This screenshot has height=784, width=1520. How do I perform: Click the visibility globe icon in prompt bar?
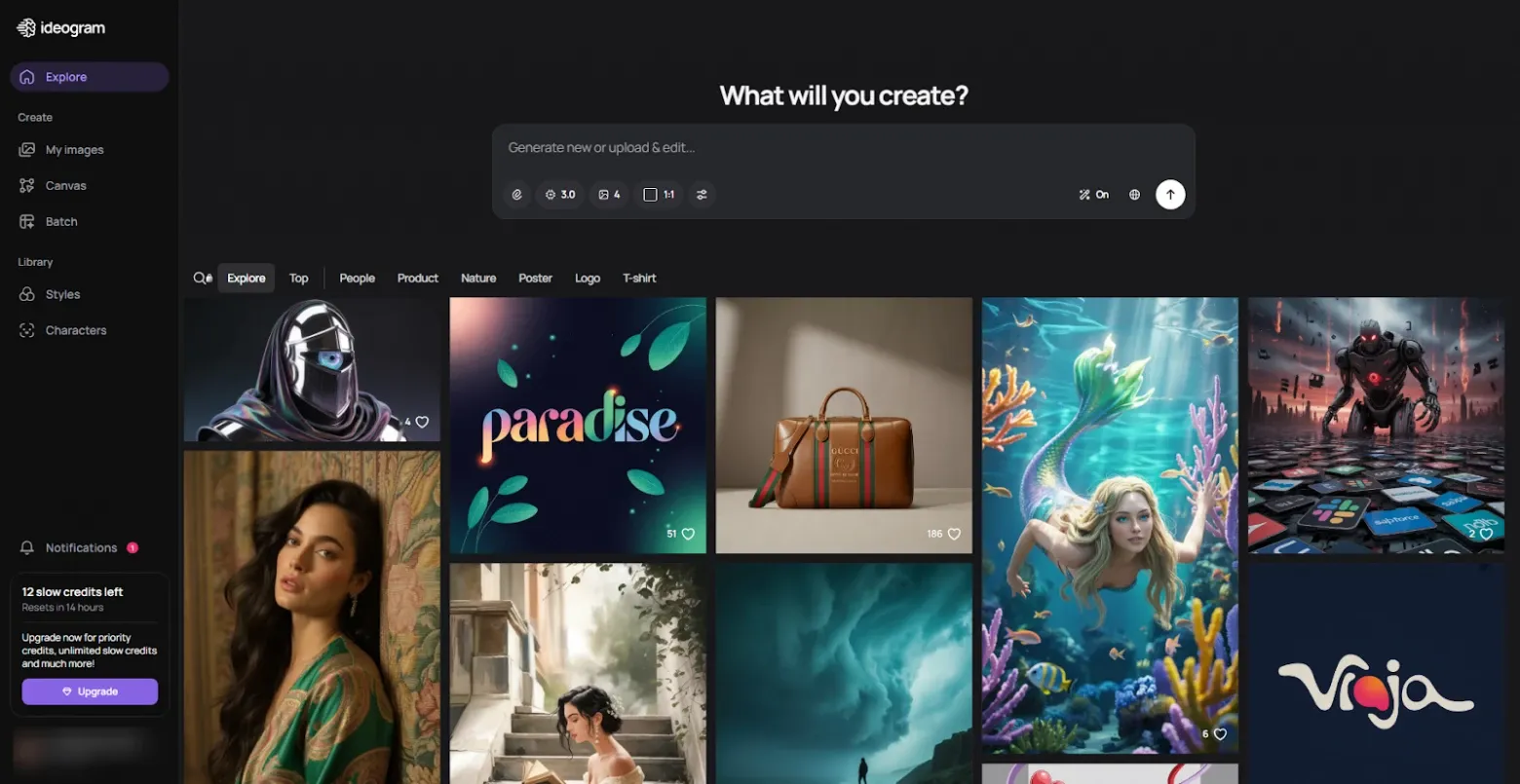(1134, 194)
